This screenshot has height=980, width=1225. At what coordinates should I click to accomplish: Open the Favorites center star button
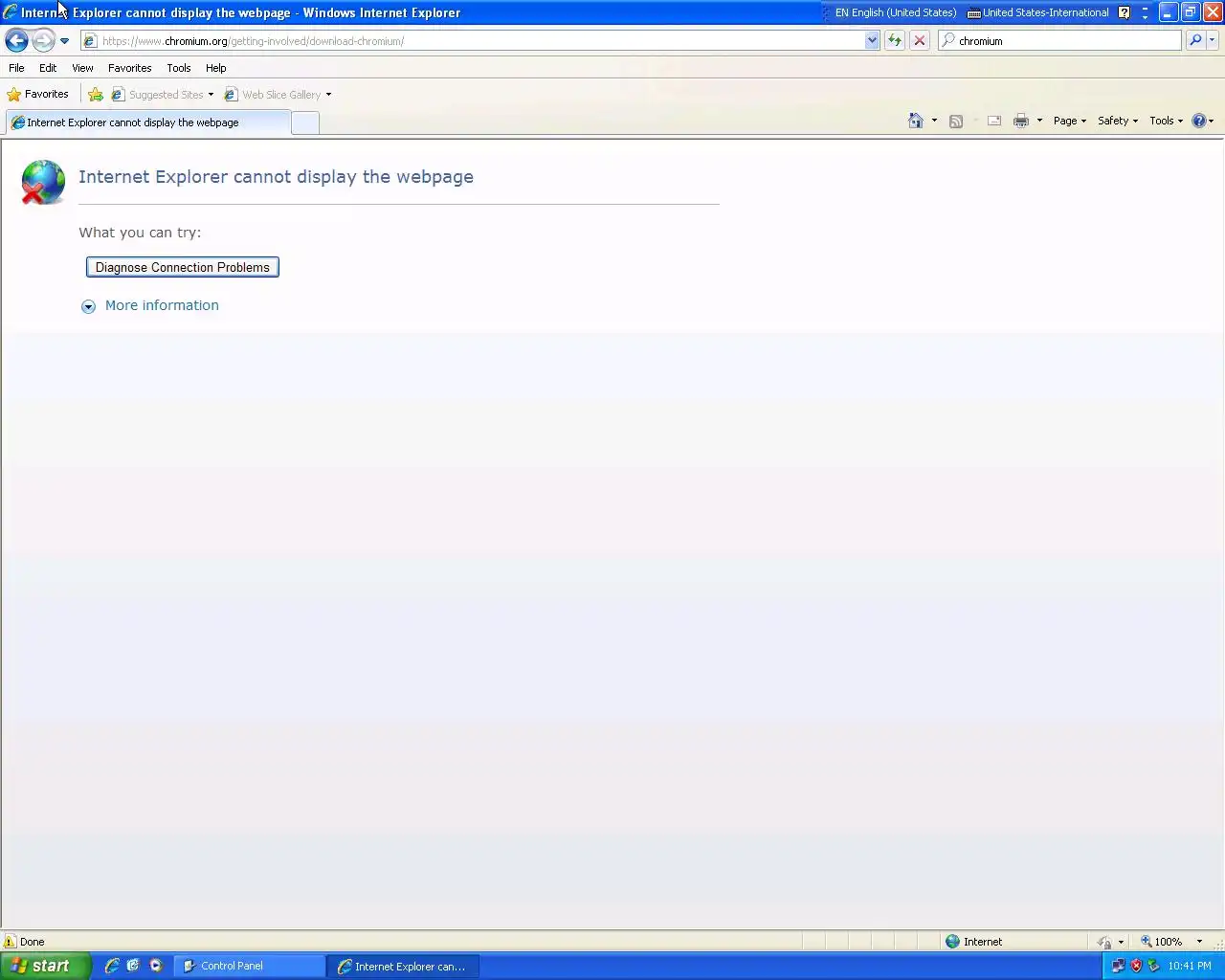[x=38, y=94]
